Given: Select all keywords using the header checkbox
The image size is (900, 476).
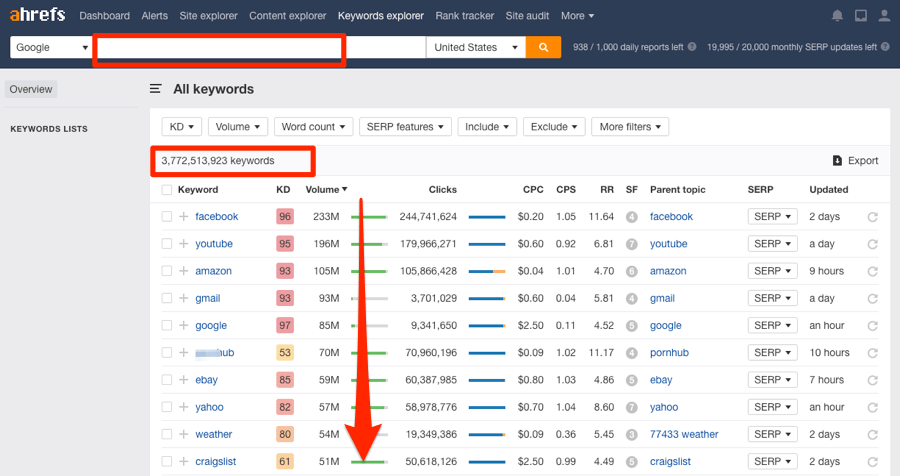Looking at the screenshot, I should [x=166, y=189].
